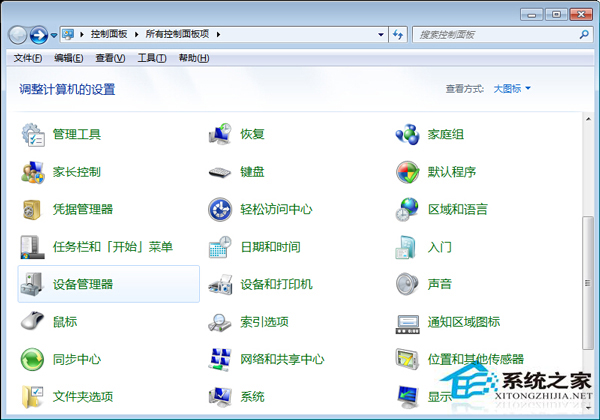Click the 轻松访问中心 text label

276,209
